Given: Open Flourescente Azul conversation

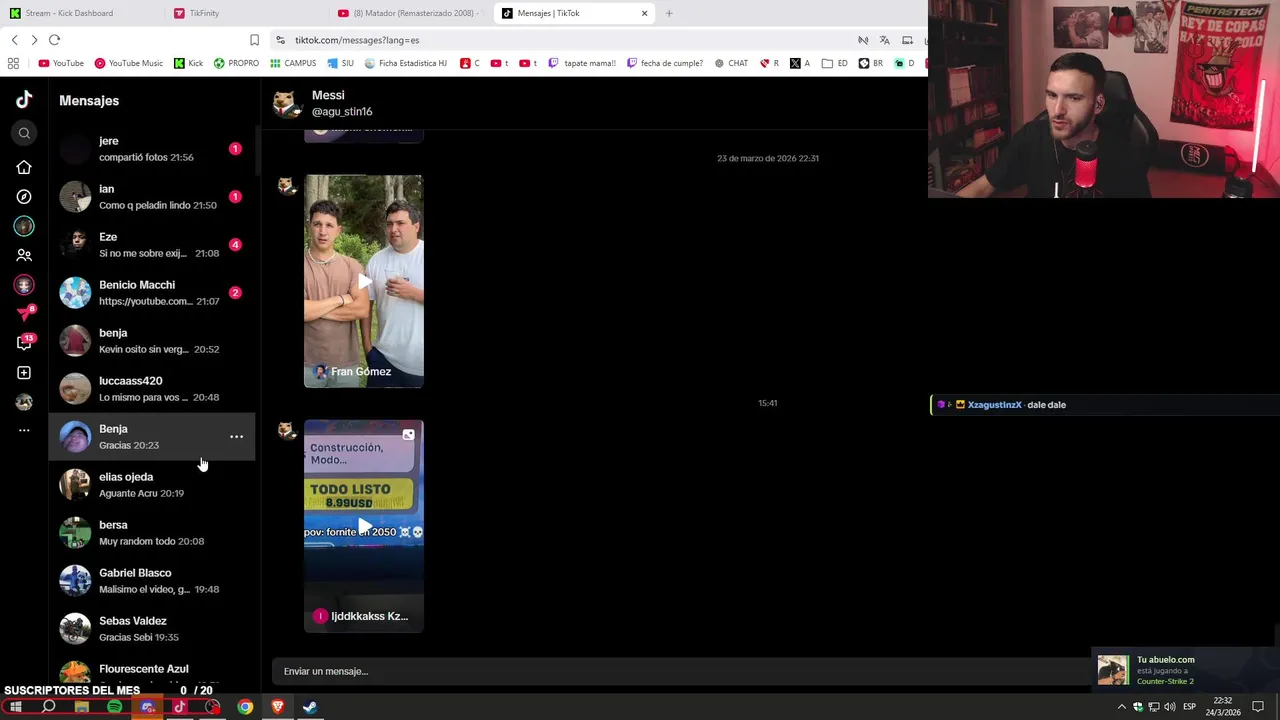Looking at the screenshot, I should [152, 670].
